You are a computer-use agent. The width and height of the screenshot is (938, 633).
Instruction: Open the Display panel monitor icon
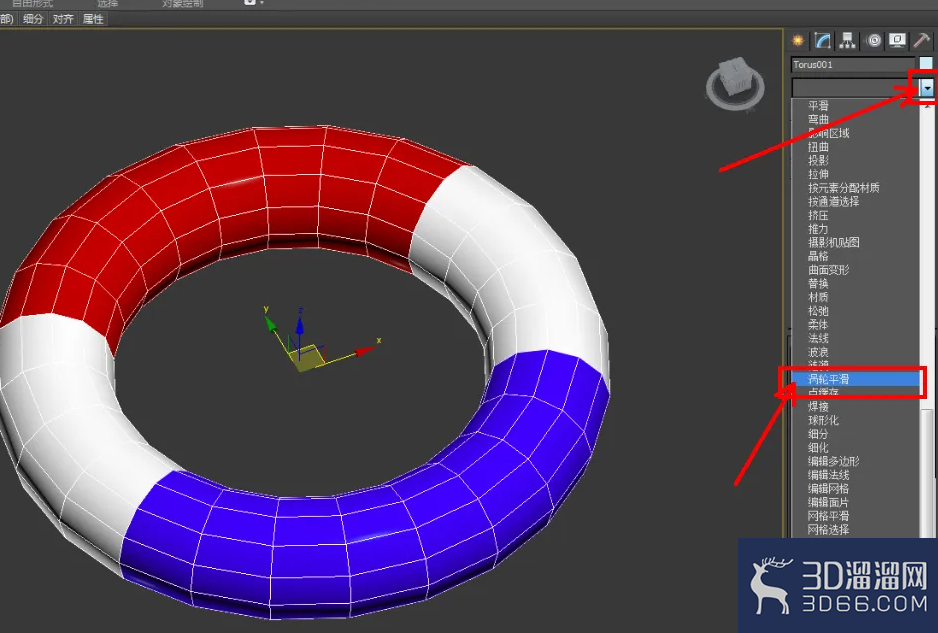897,41
